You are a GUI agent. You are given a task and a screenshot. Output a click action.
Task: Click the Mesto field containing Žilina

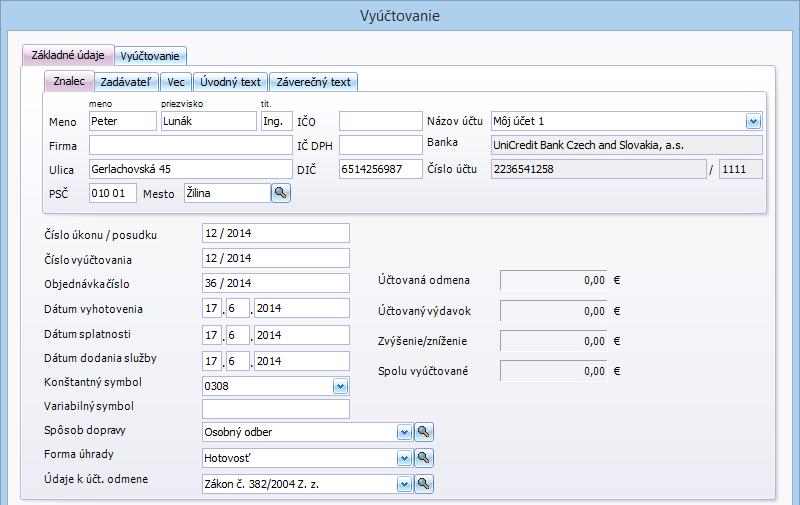[x=228, y=193]
